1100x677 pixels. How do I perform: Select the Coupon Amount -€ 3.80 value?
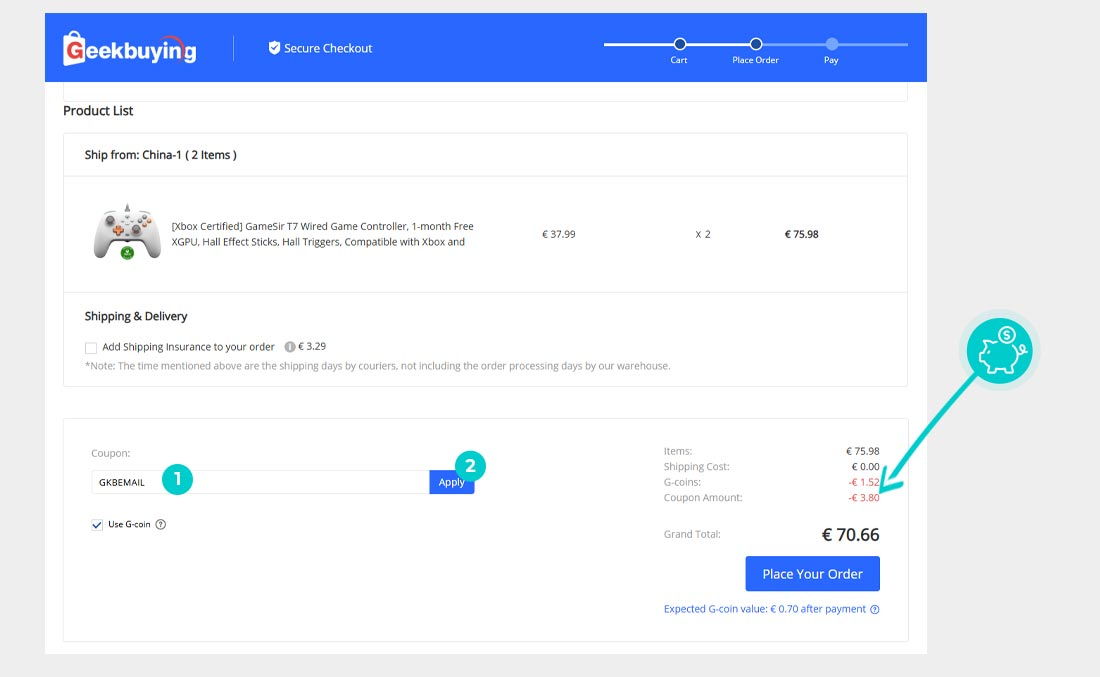coord(864,498)
